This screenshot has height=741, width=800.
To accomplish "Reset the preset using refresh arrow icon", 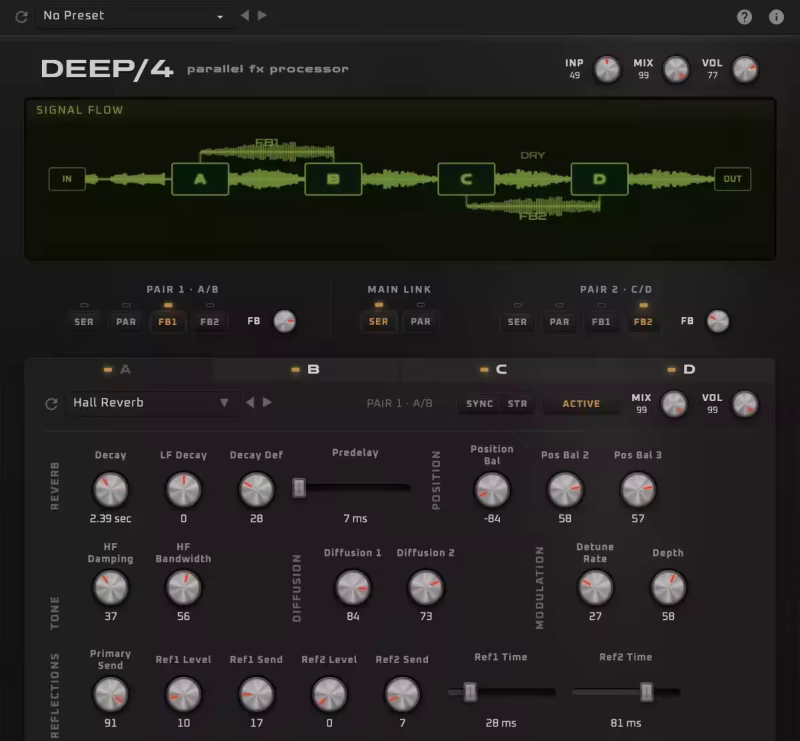I will (x=19, y=16).
